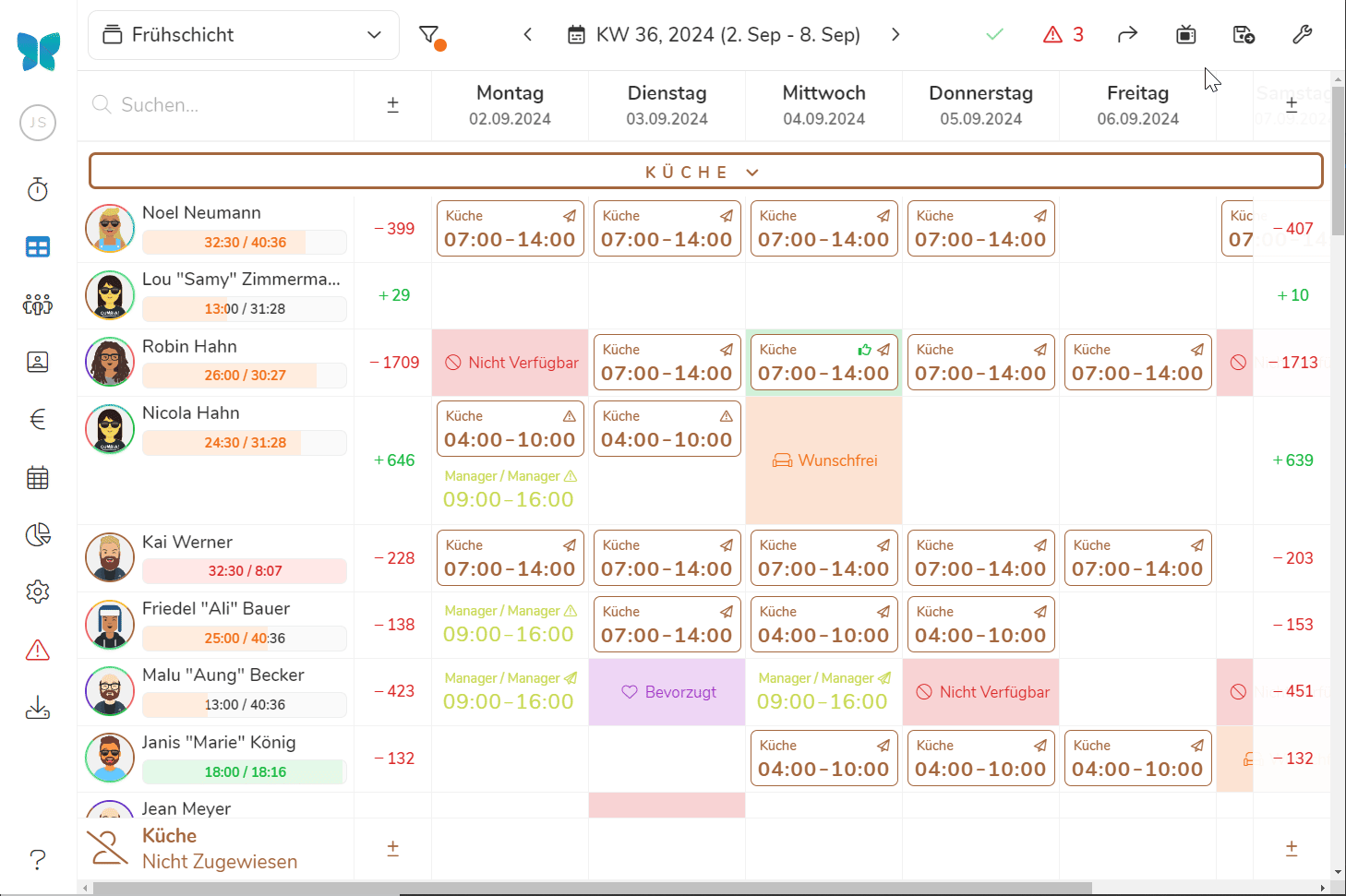1346x896 pixels.
Task: Click Noel Neumann's 32:30 / 40:36 hours bar
Action: click(x=245, y=243)
